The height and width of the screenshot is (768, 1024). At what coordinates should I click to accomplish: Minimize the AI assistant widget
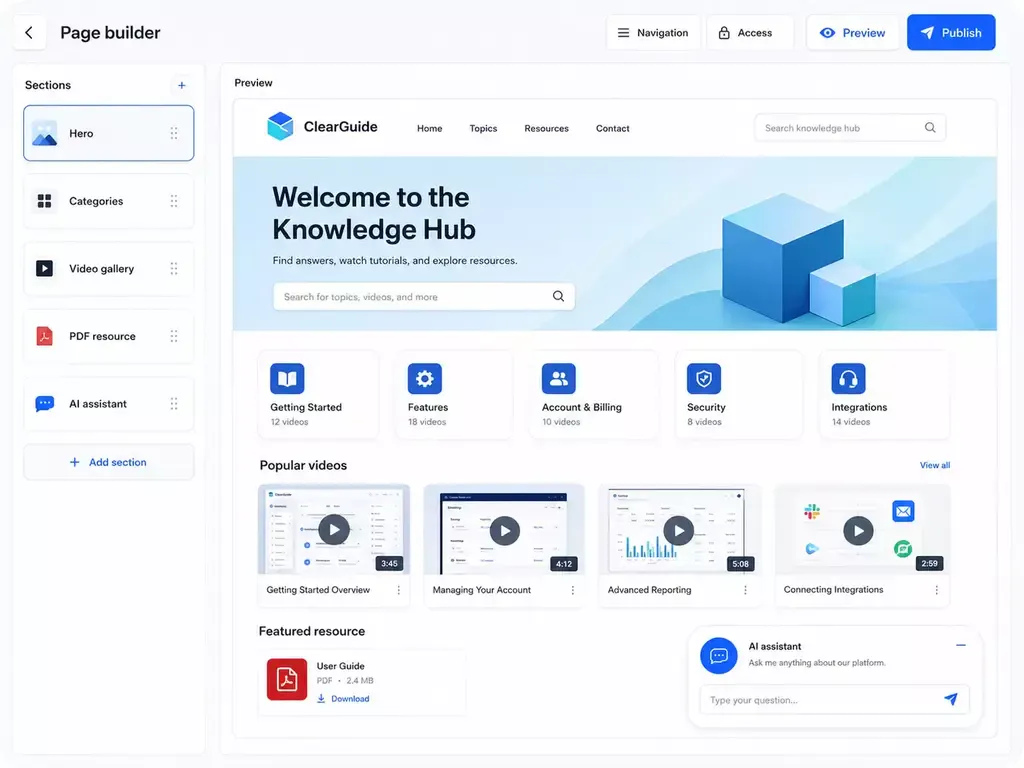point(961,645)
